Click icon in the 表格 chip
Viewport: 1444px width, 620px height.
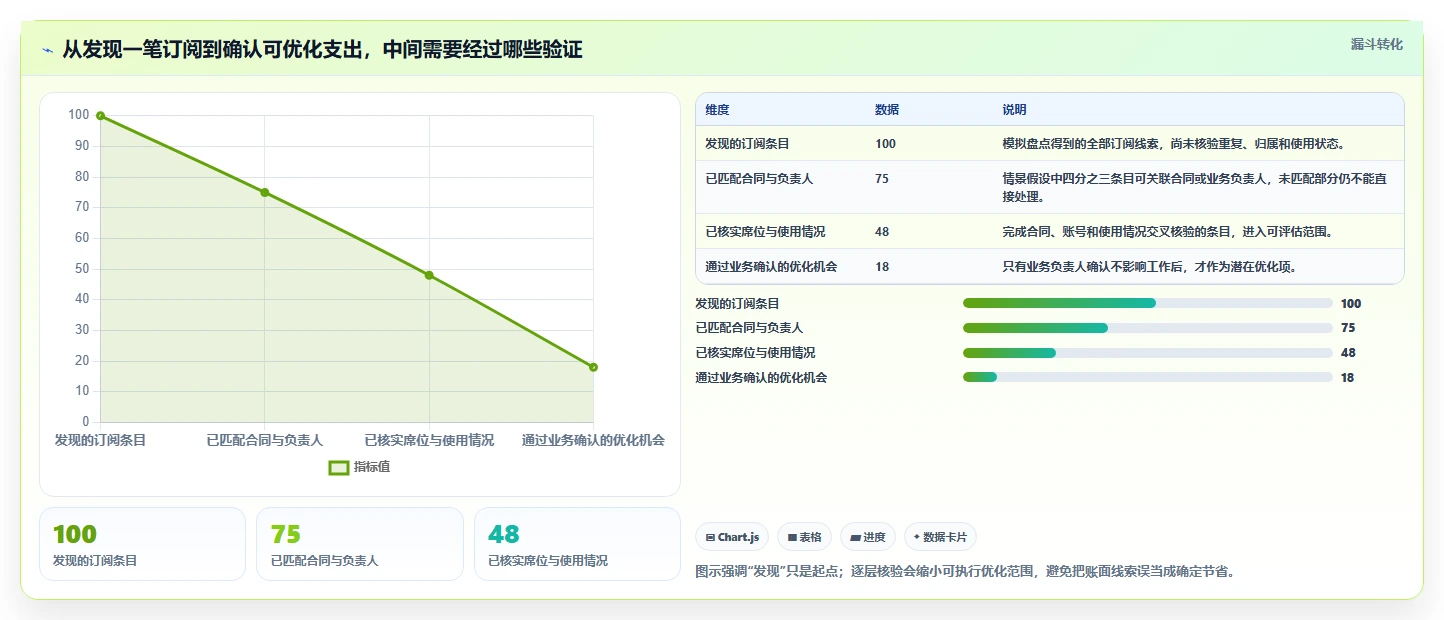pyautogui.click(x=792, y=538)
